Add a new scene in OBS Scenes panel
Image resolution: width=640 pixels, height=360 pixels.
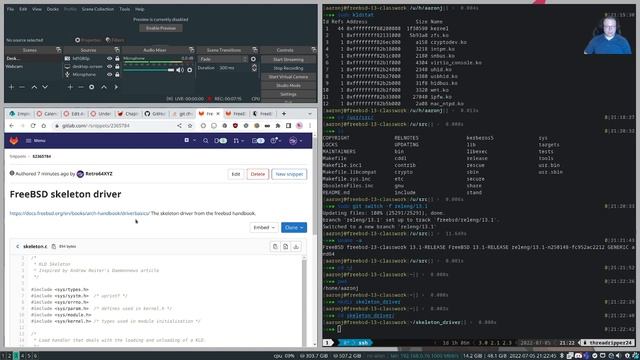coord(11,87)
